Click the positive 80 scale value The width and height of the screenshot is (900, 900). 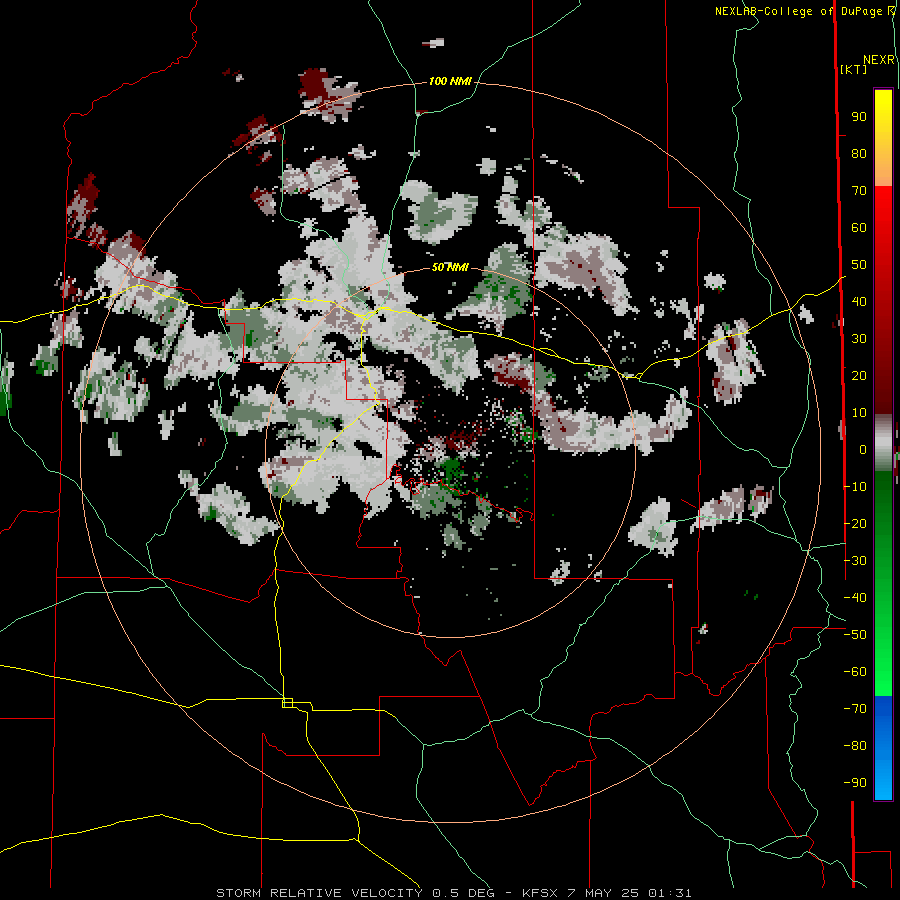(859, 153)
